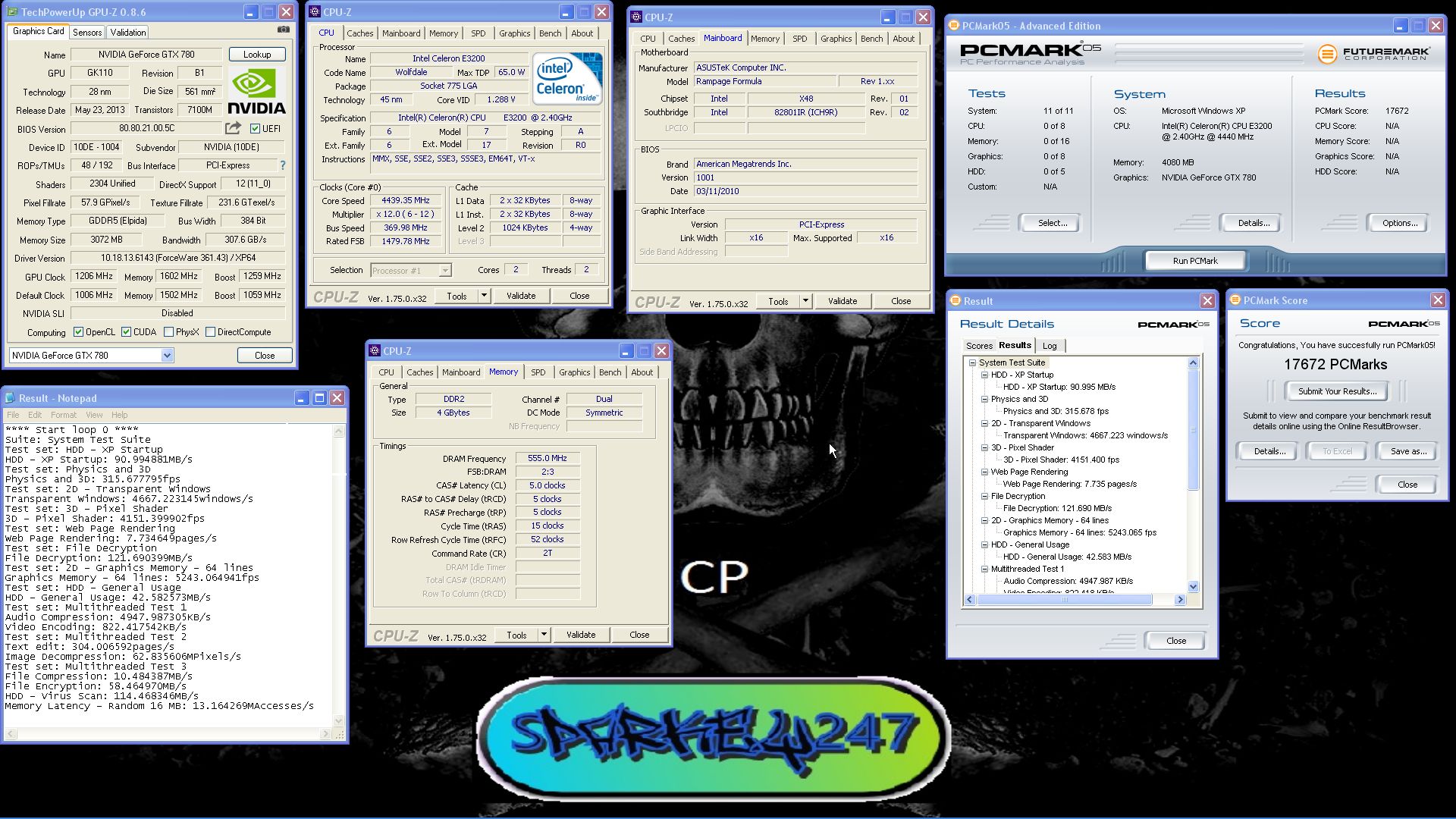Click the Save as... button in PCMark Score
The height and width of the screenshot is (819, 1456).
(x=1408, y=451)
